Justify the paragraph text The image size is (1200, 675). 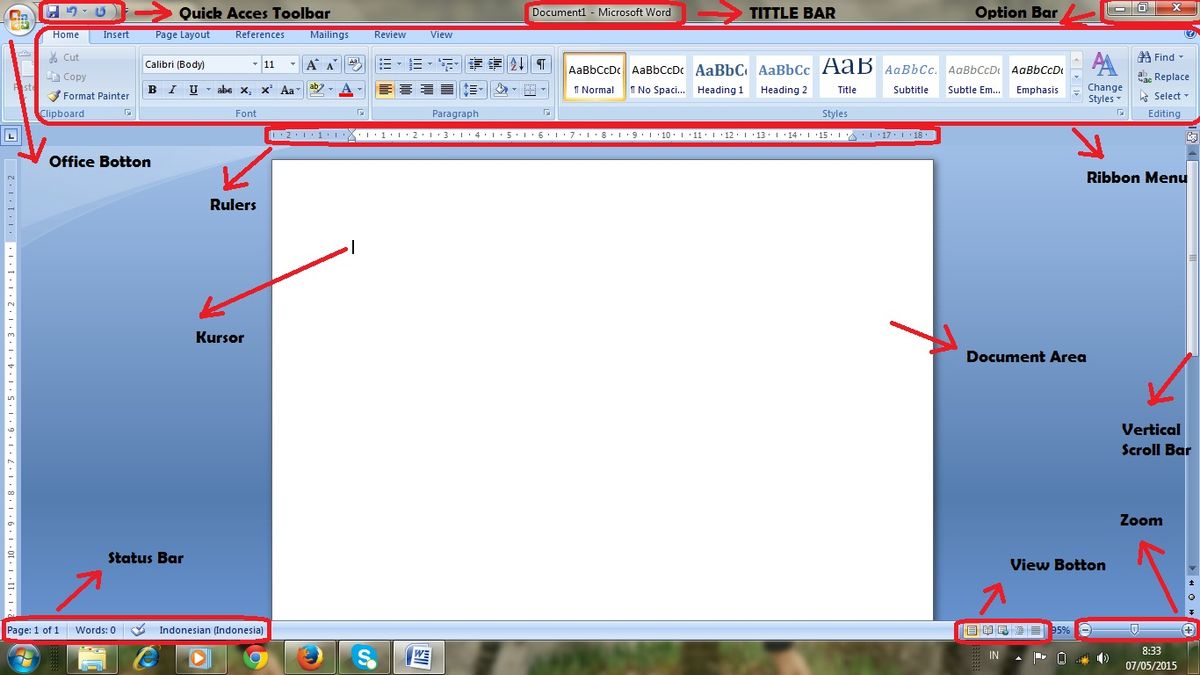point(447,90)
